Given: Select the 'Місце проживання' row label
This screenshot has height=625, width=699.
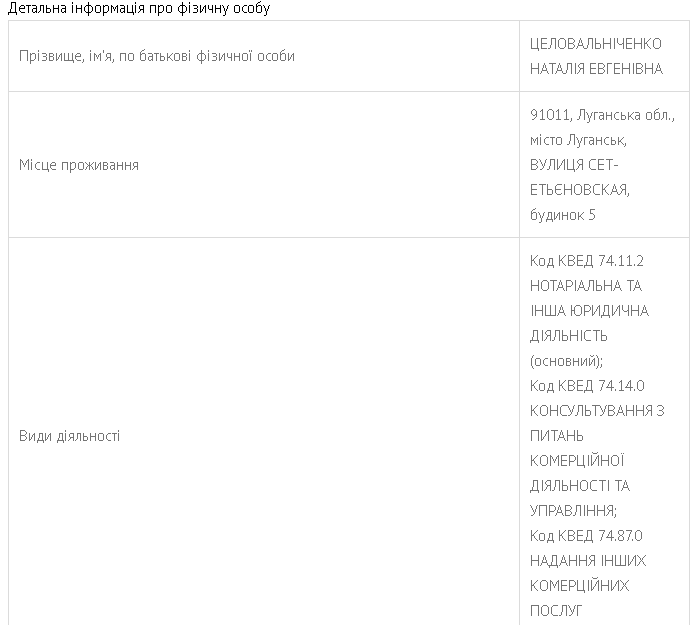Looking at the screenshot, I should click(79, 165).
